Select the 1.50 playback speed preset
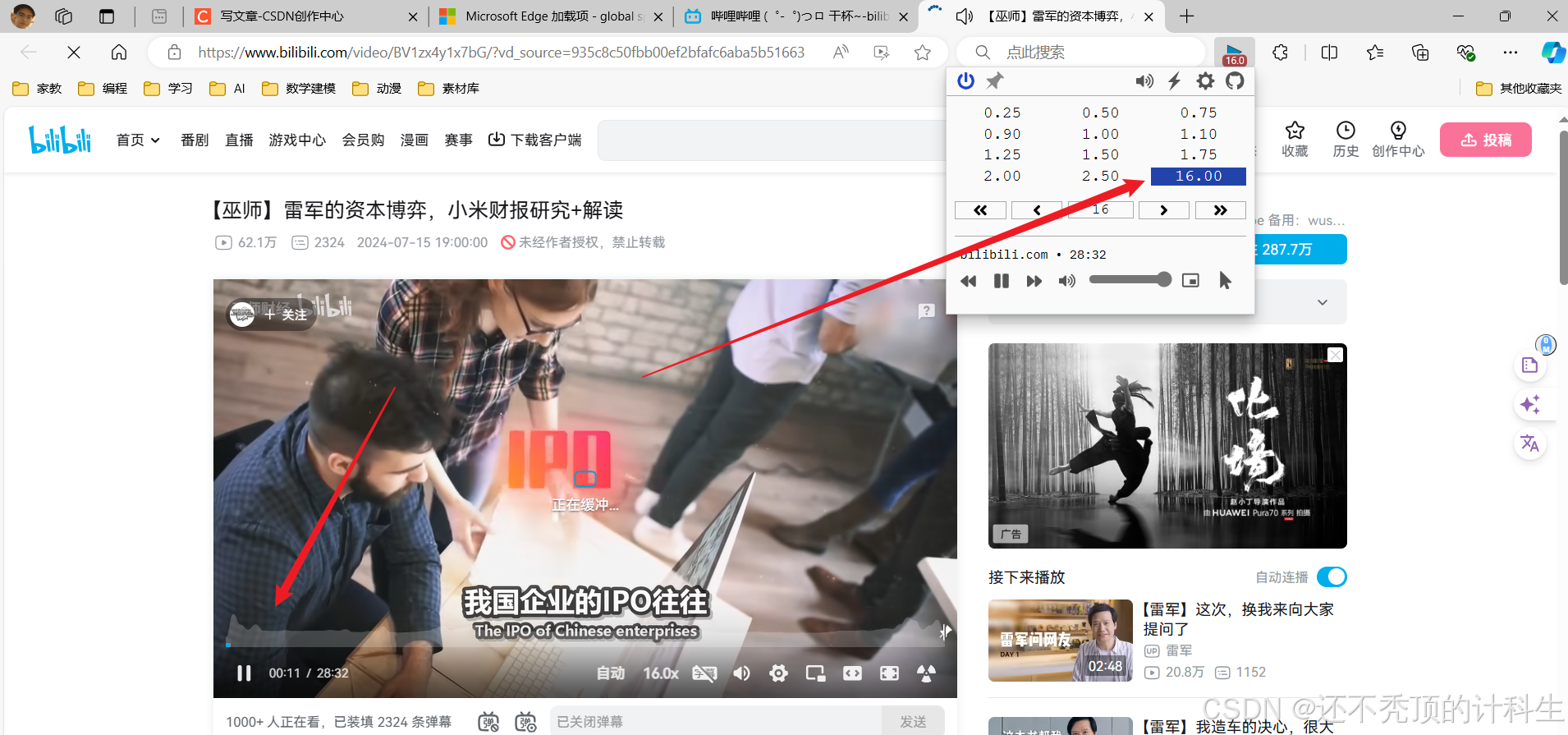This screenshot has height=735, width=1568. [1100, 154]
